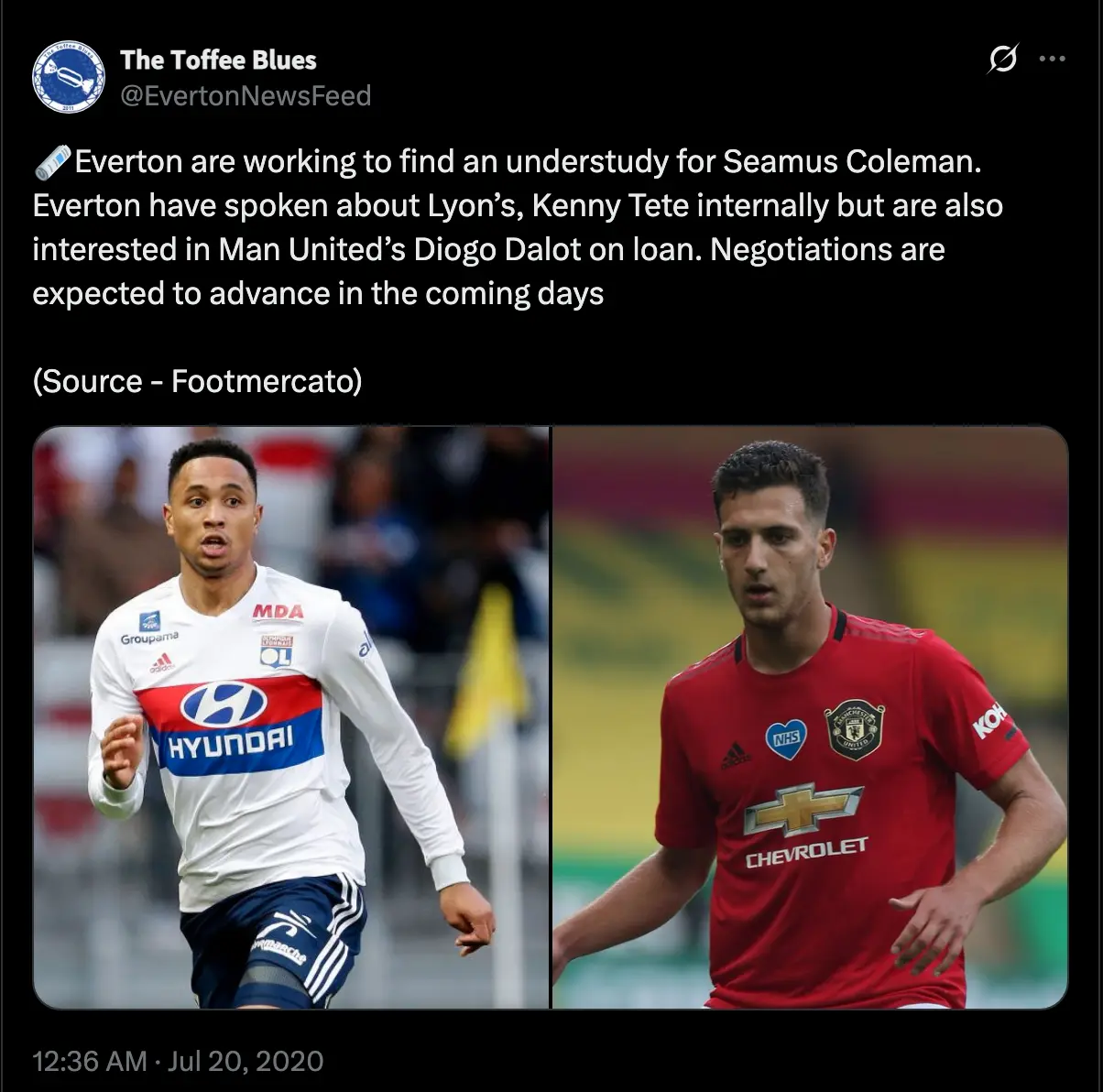This screenshot has height=1092, width=1103.
Task: Open the three-dot more options menu
Action: point(1052,60)
